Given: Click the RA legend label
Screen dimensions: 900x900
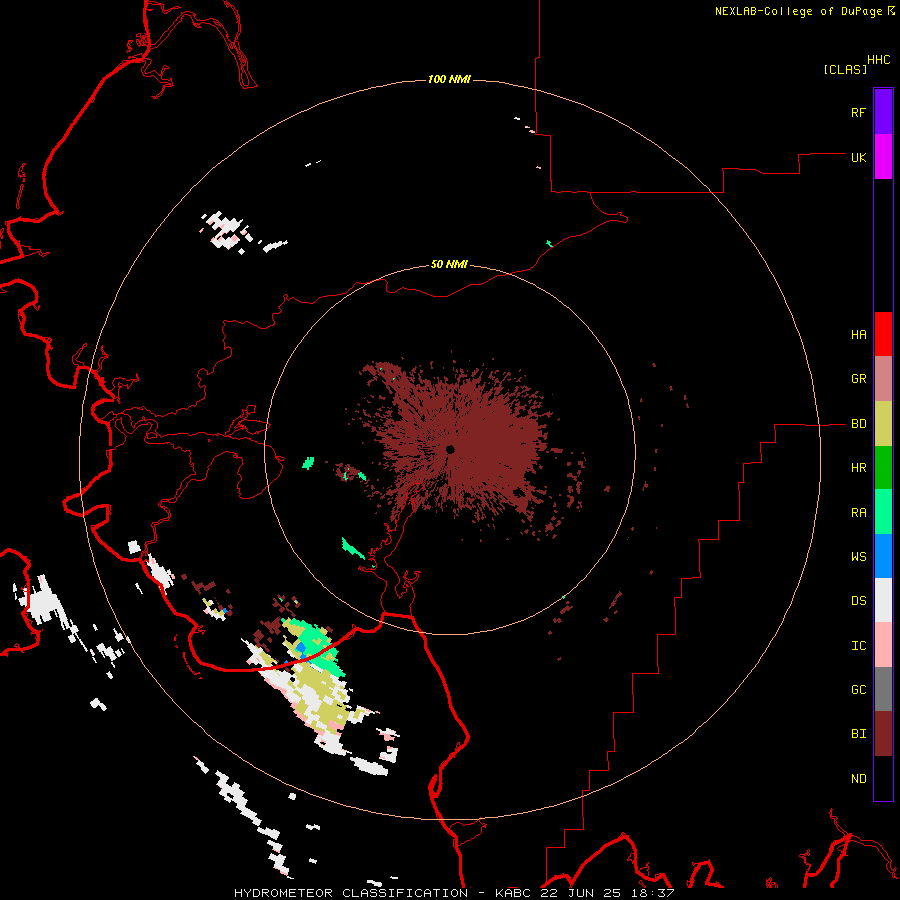Looking at the screenshot, I should click(x=858, y=513).
